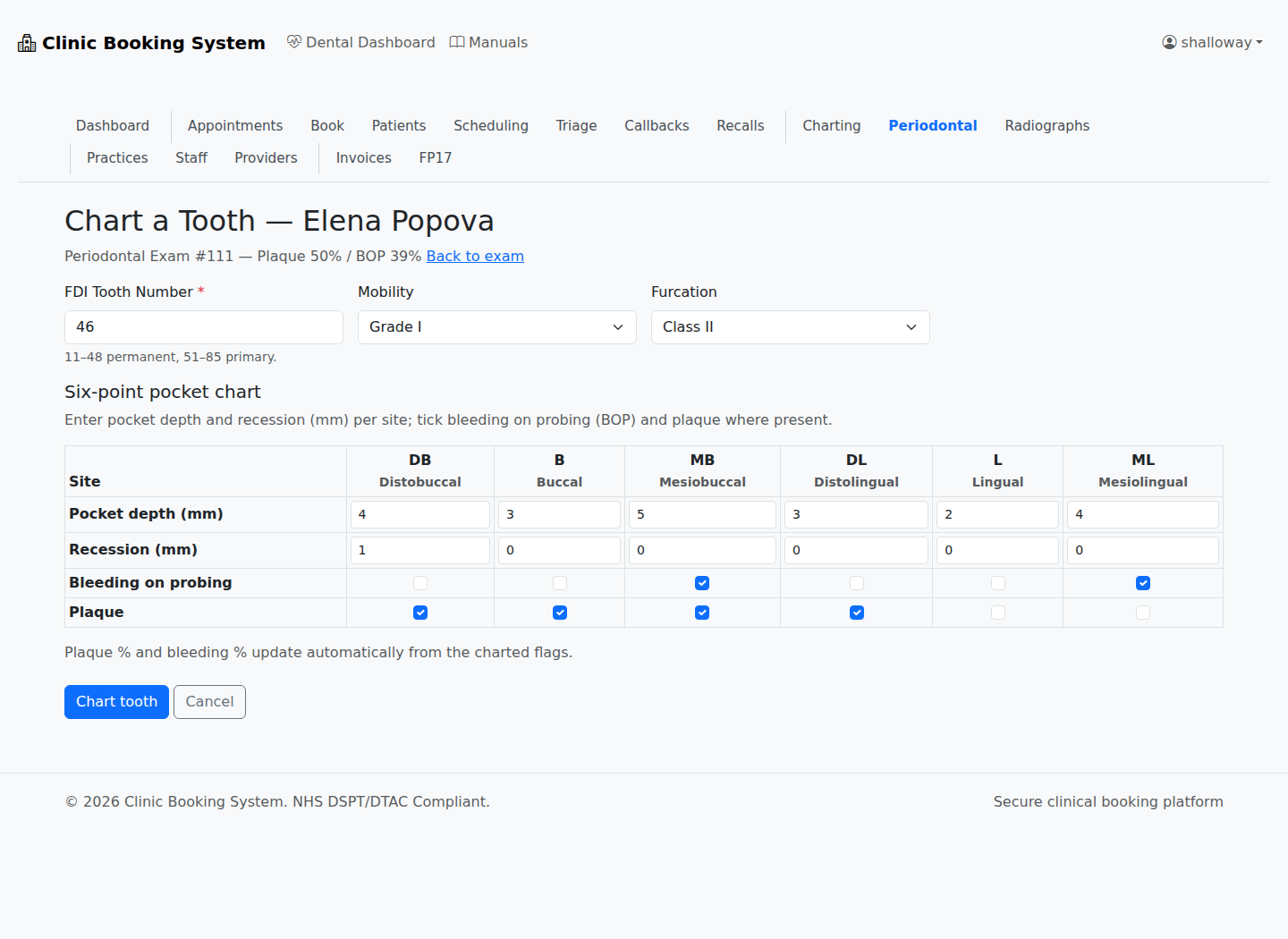This screenshot has width=1288, height=939.
Task: Tick Plaque for Lingual site
Action: tap(998, 613)
